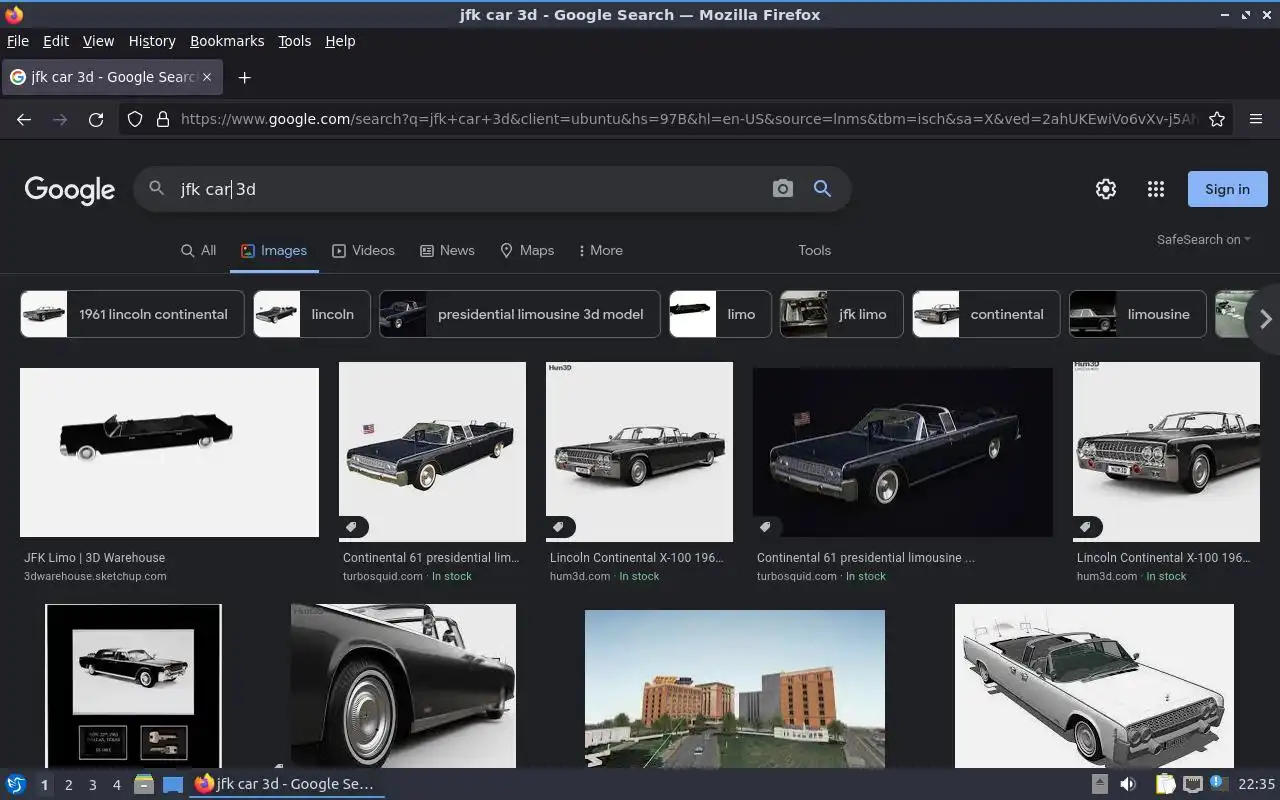Open the framed black car memorabilia image
Viewport: 1280px width, 800px height.
pos(133,686)
